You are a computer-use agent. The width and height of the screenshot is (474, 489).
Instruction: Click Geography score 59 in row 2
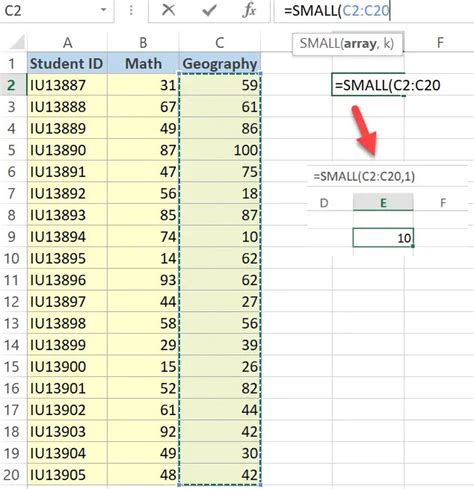pyautogui.click(x=220, y=85)
